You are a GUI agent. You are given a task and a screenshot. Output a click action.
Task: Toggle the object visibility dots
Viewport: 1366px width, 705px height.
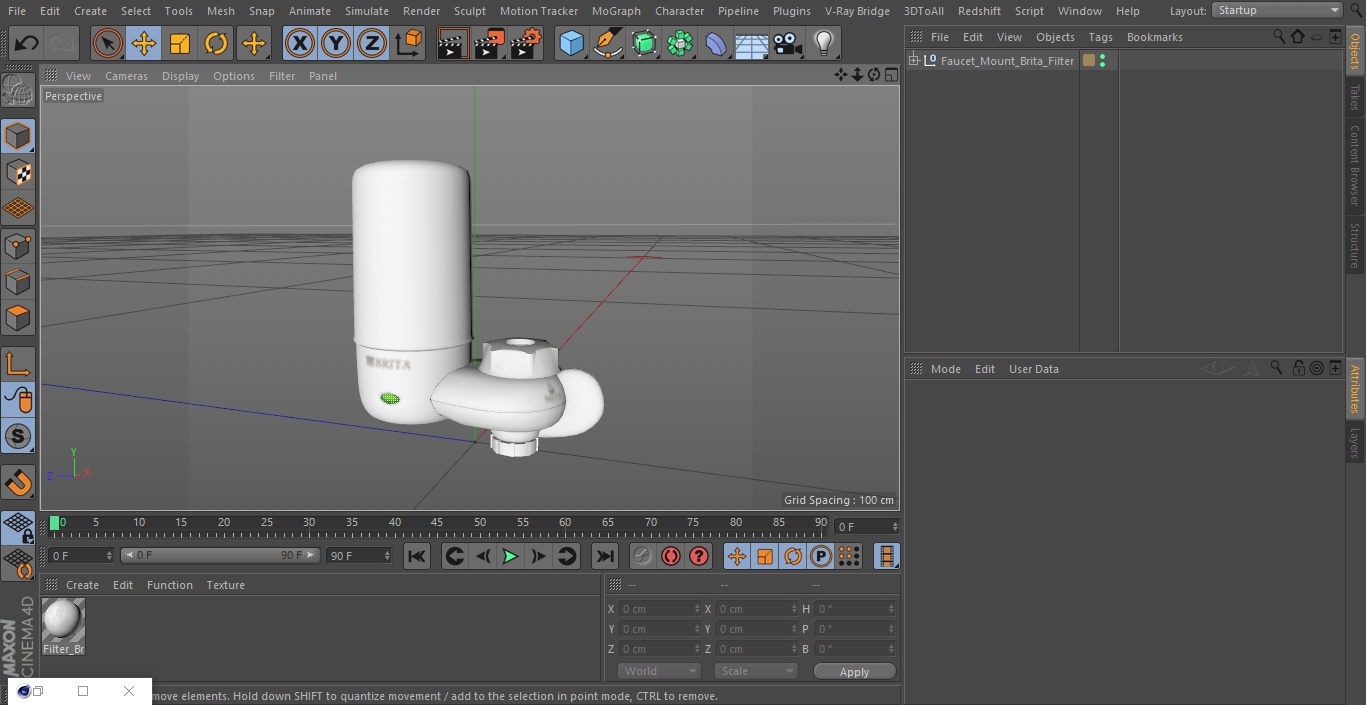(1102, 61)
